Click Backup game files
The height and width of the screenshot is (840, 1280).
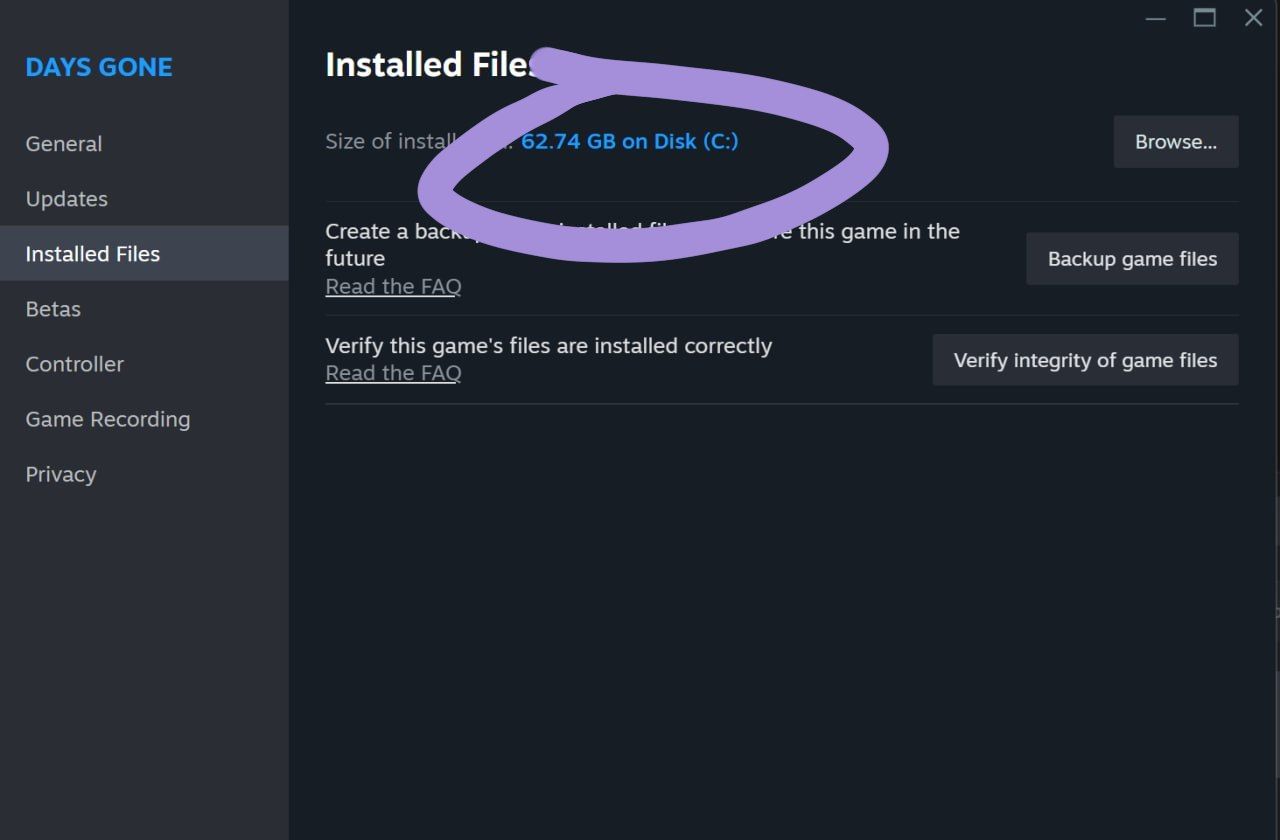coord(1132,259)
